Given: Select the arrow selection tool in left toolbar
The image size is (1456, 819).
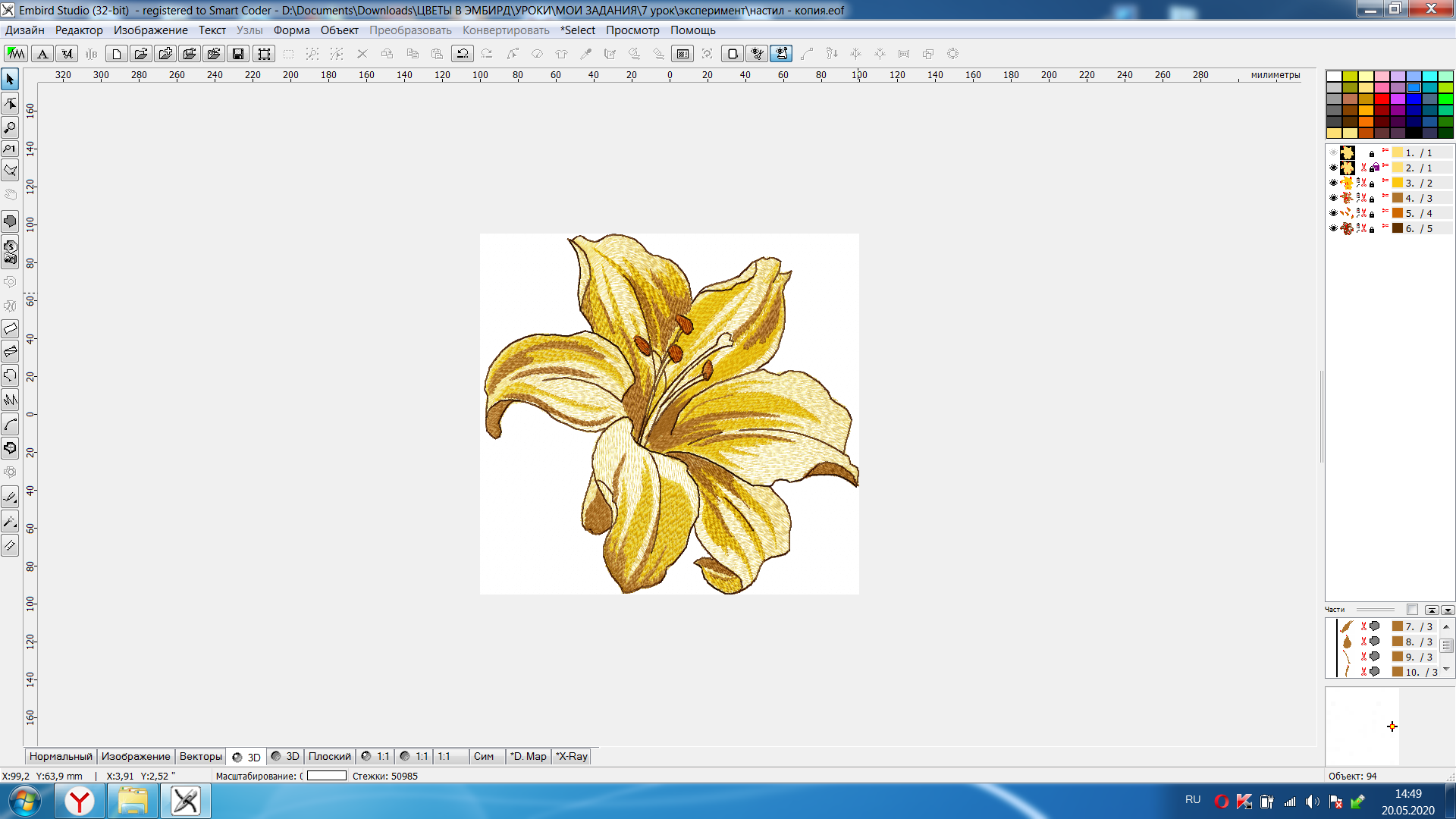Looking at the screenshot, I should click(10, 79).
